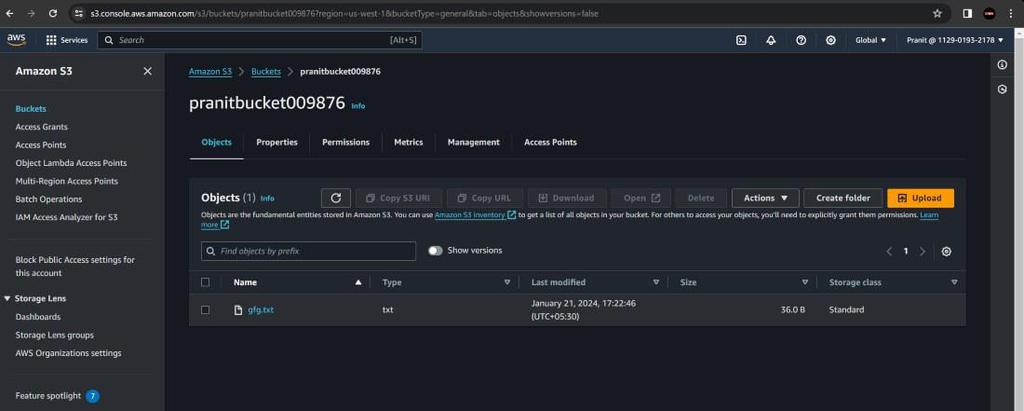Switch to the Permissions tab

pyautogui.click(x=345, y=142)
